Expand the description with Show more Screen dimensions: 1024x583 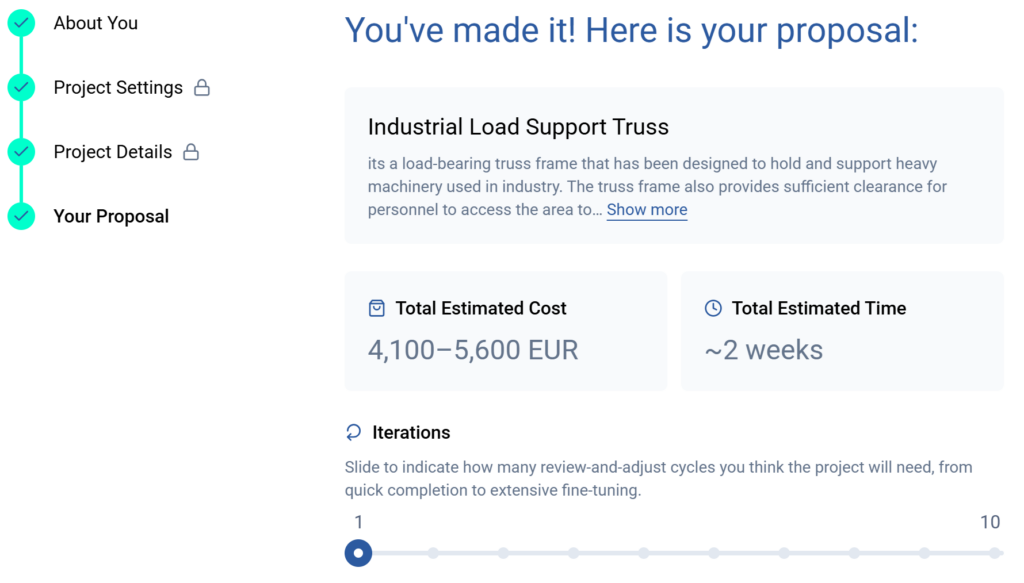pos(647,210)
